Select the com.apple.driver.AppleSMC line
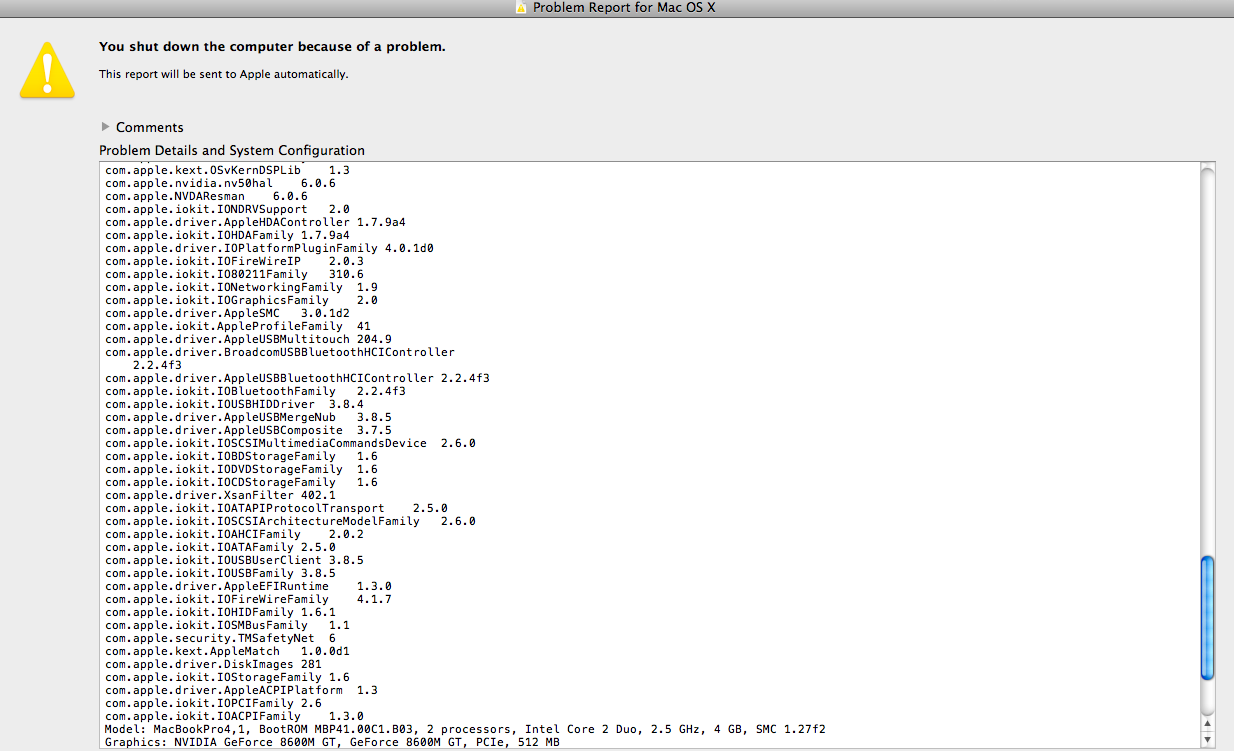Screen dimensions: 1234x751 click(227, 313)
